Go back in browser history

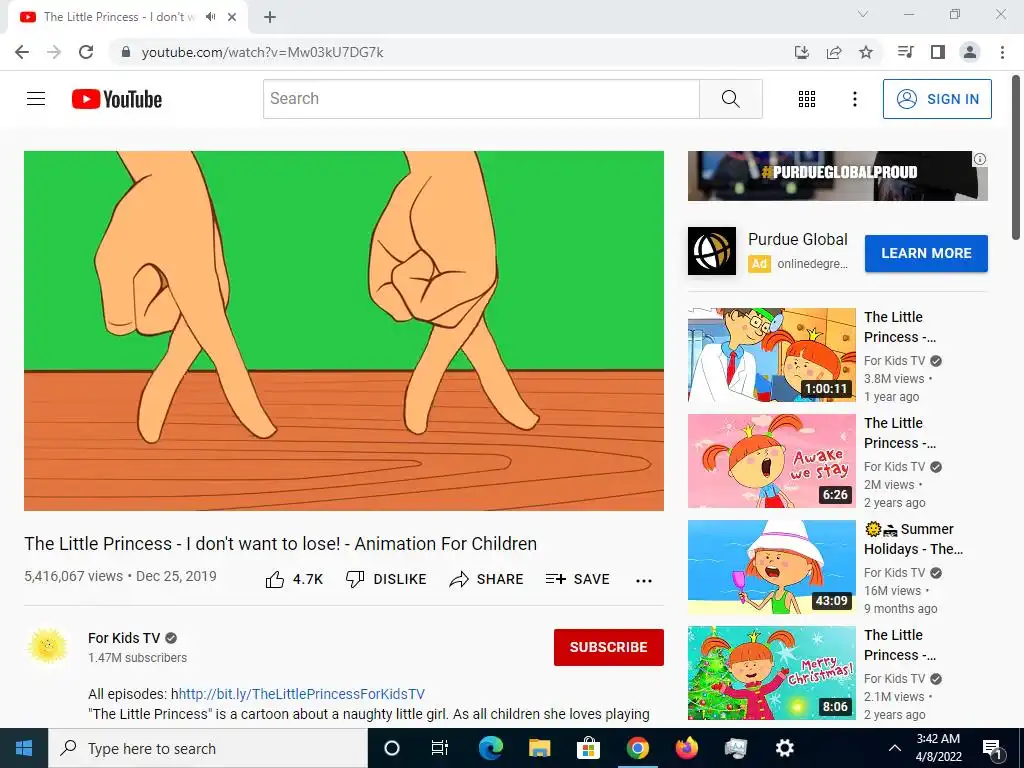click(x=22, y=52)
